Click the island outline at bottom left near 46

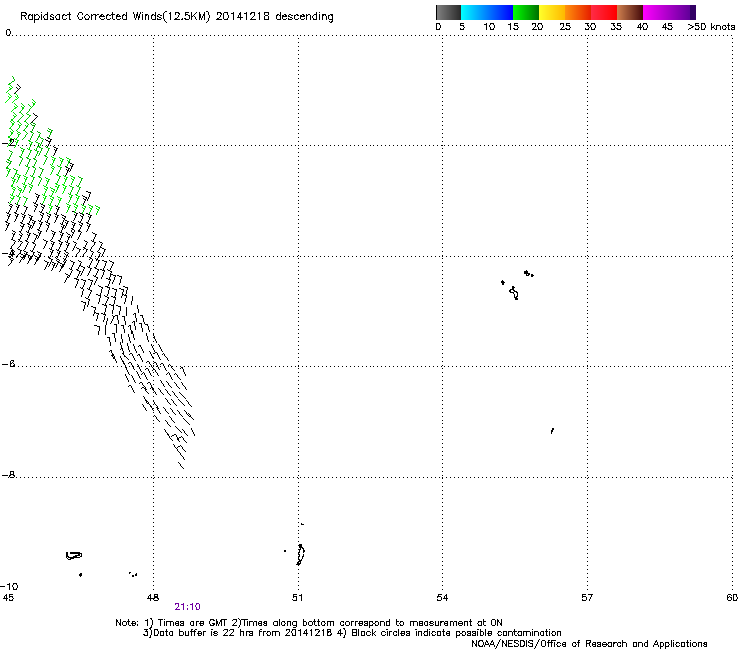tap(74, 556)
